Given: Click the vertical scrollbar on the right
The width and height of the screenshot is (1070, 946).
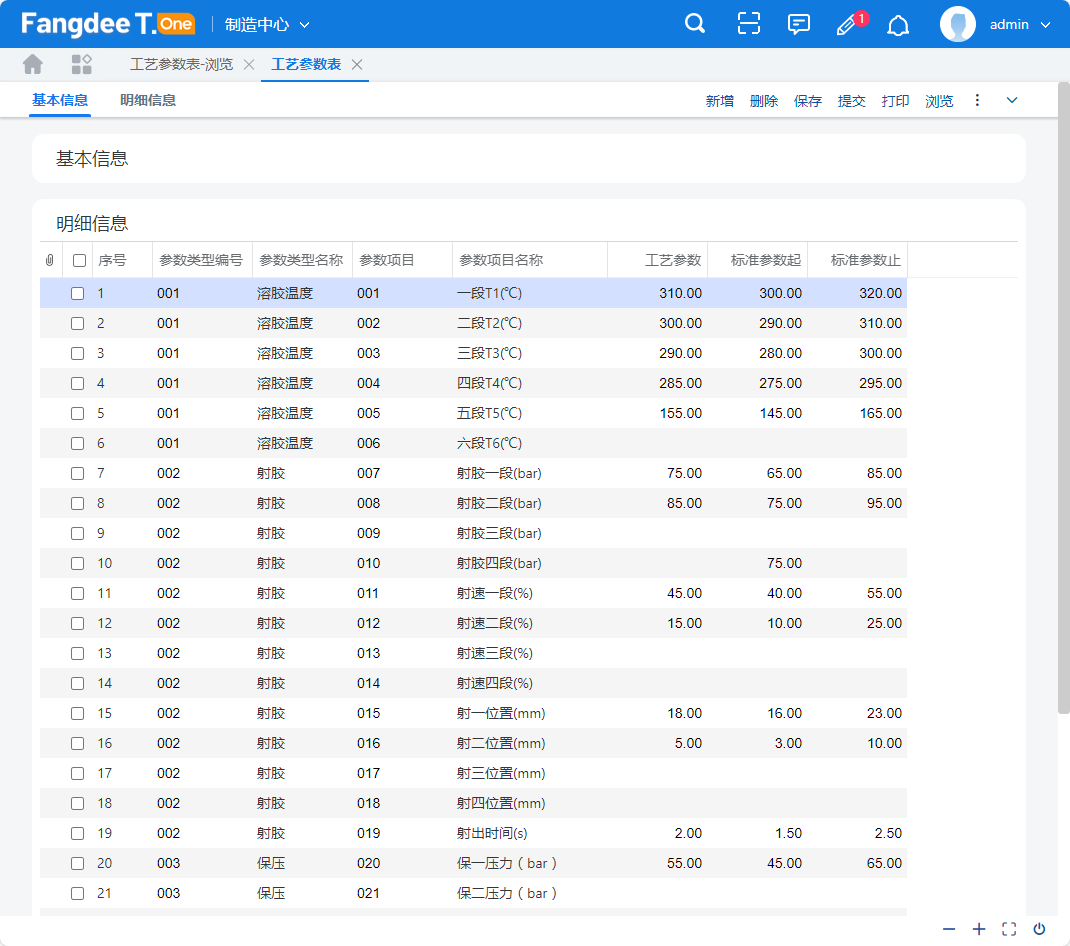Looking at the screenshot, I should [x=1064, y=400].
